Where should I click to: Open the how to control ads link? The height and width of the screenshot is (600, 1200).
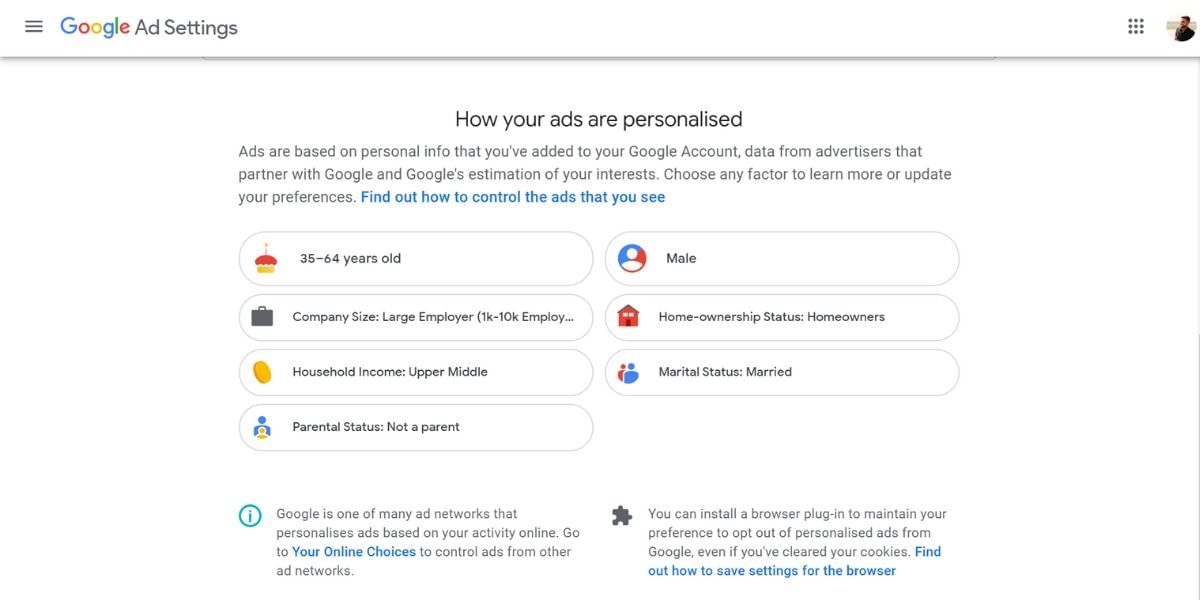513,197
